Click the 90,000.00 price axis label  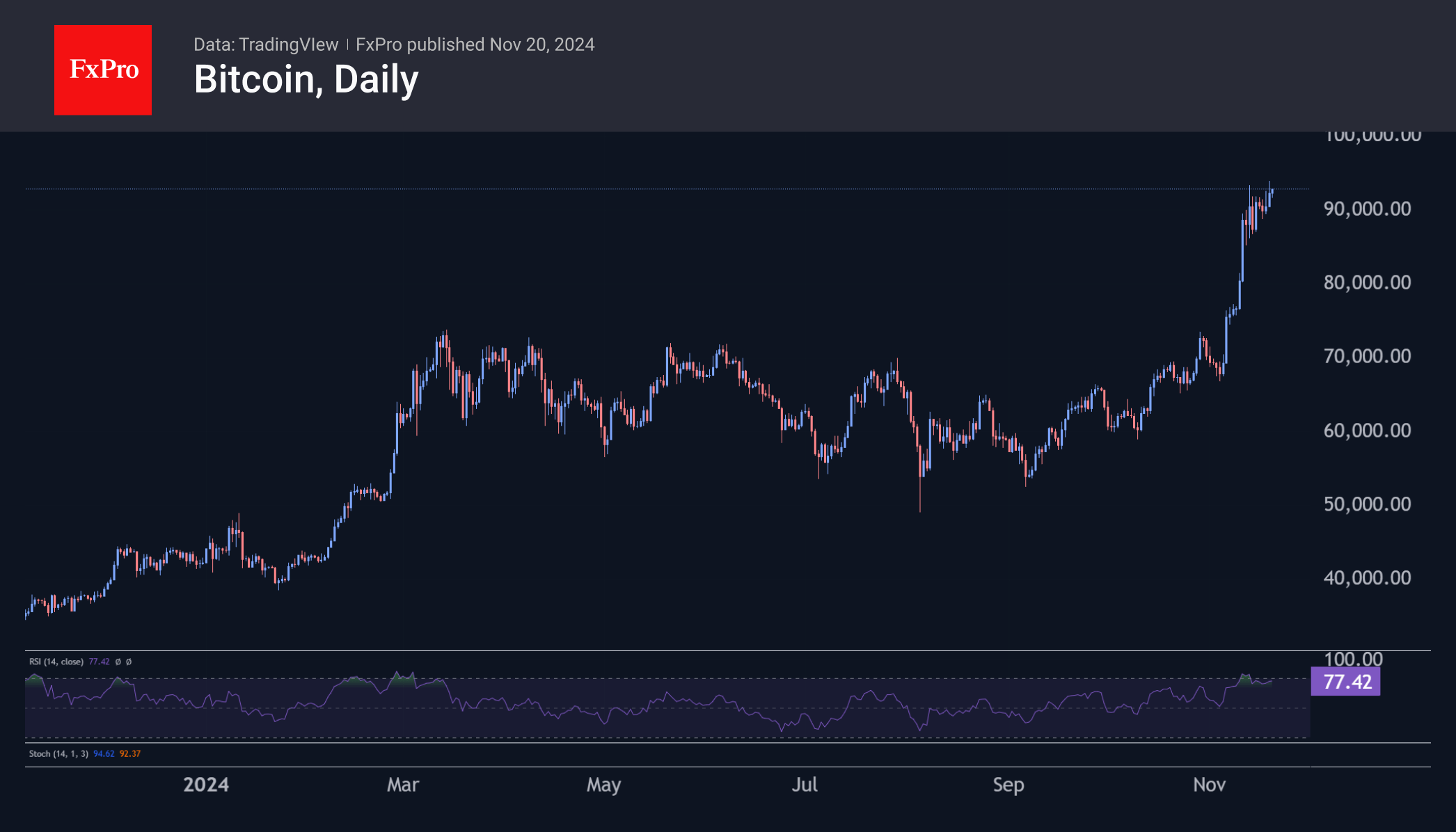pos(1367,209)
